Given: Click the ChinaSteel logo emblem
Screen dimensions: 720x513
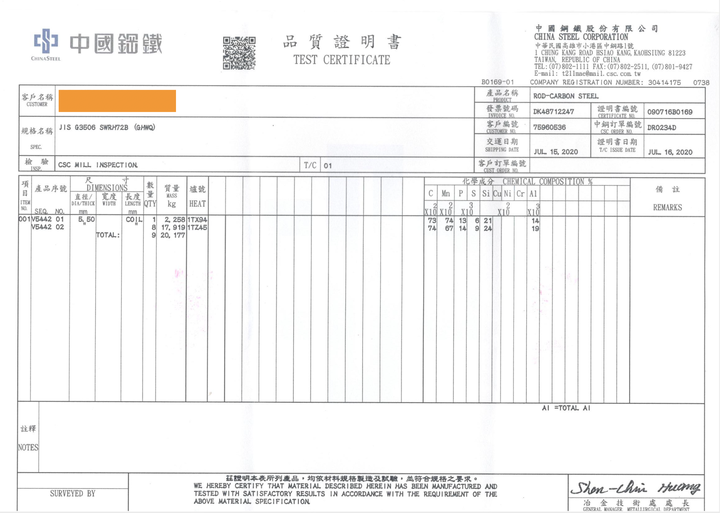Looking at the screenshot, I should [x=45, y=41].
